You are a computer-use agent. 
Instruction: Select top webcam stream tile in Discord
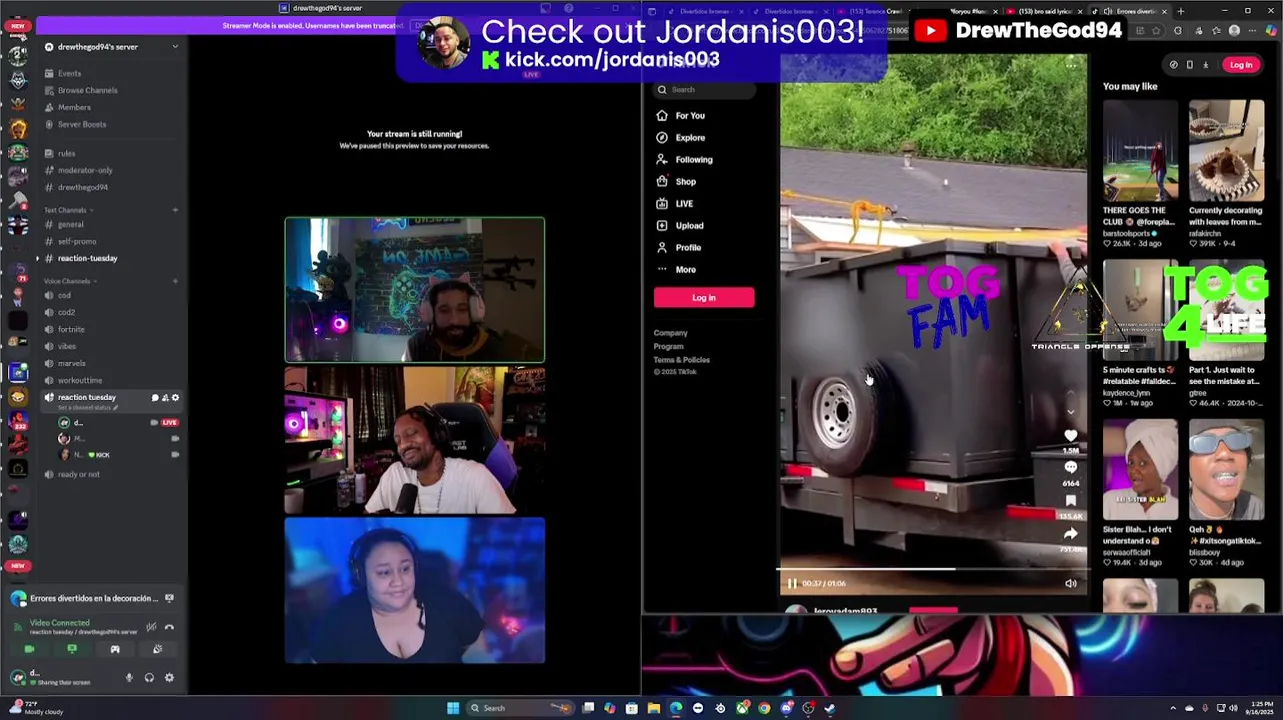pyautogui.click(x=415, y=289)
